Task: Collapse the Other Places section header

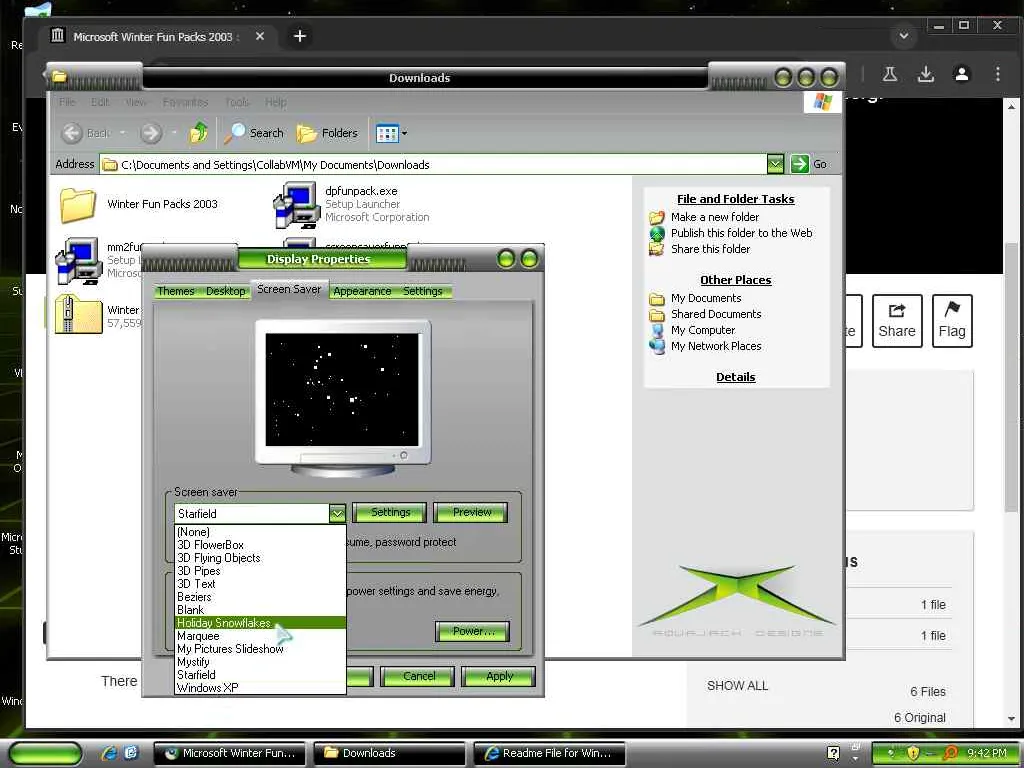Action: point(735,280)
